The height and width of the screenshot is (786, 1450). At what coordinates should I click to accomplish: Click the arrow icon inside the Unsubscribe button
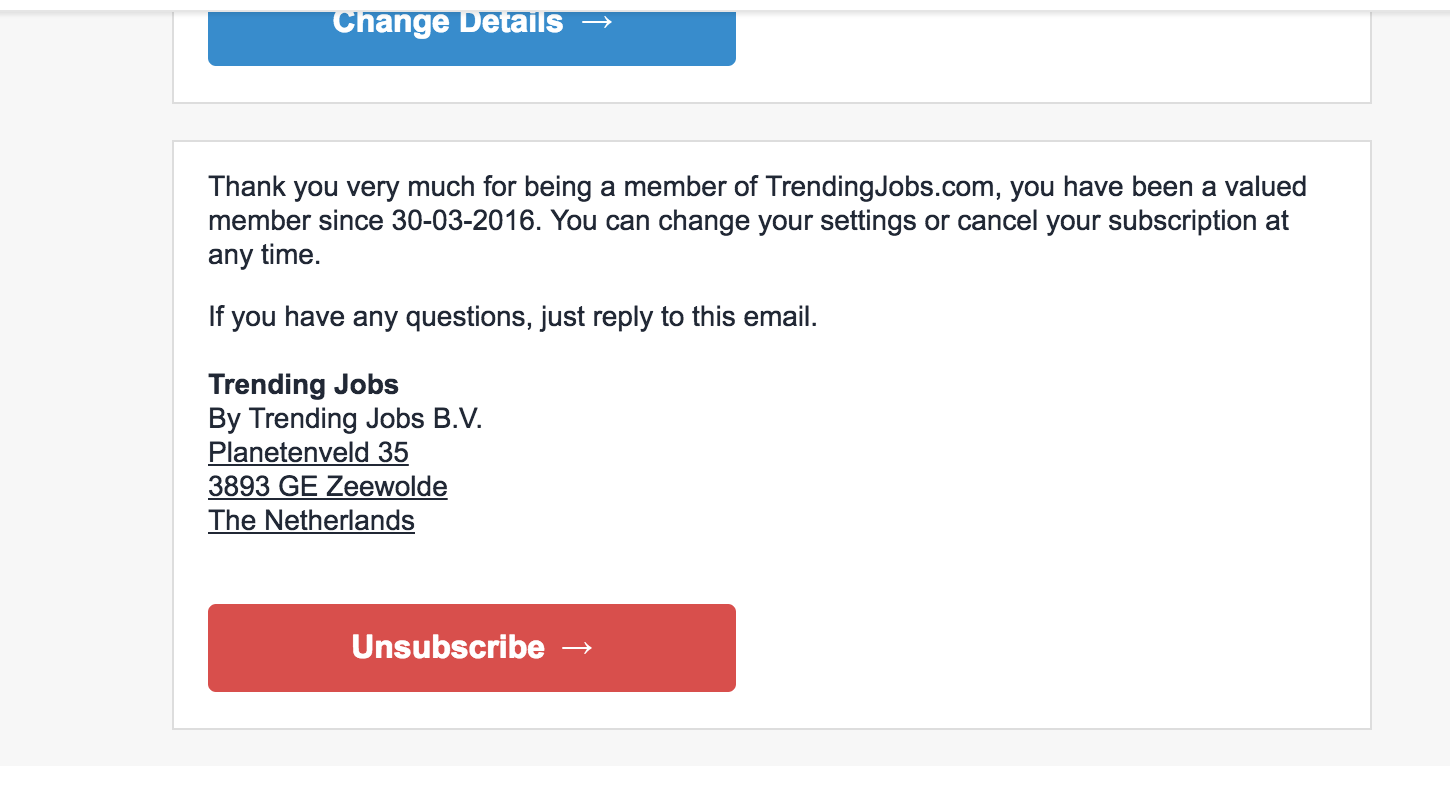coord(577,648)
